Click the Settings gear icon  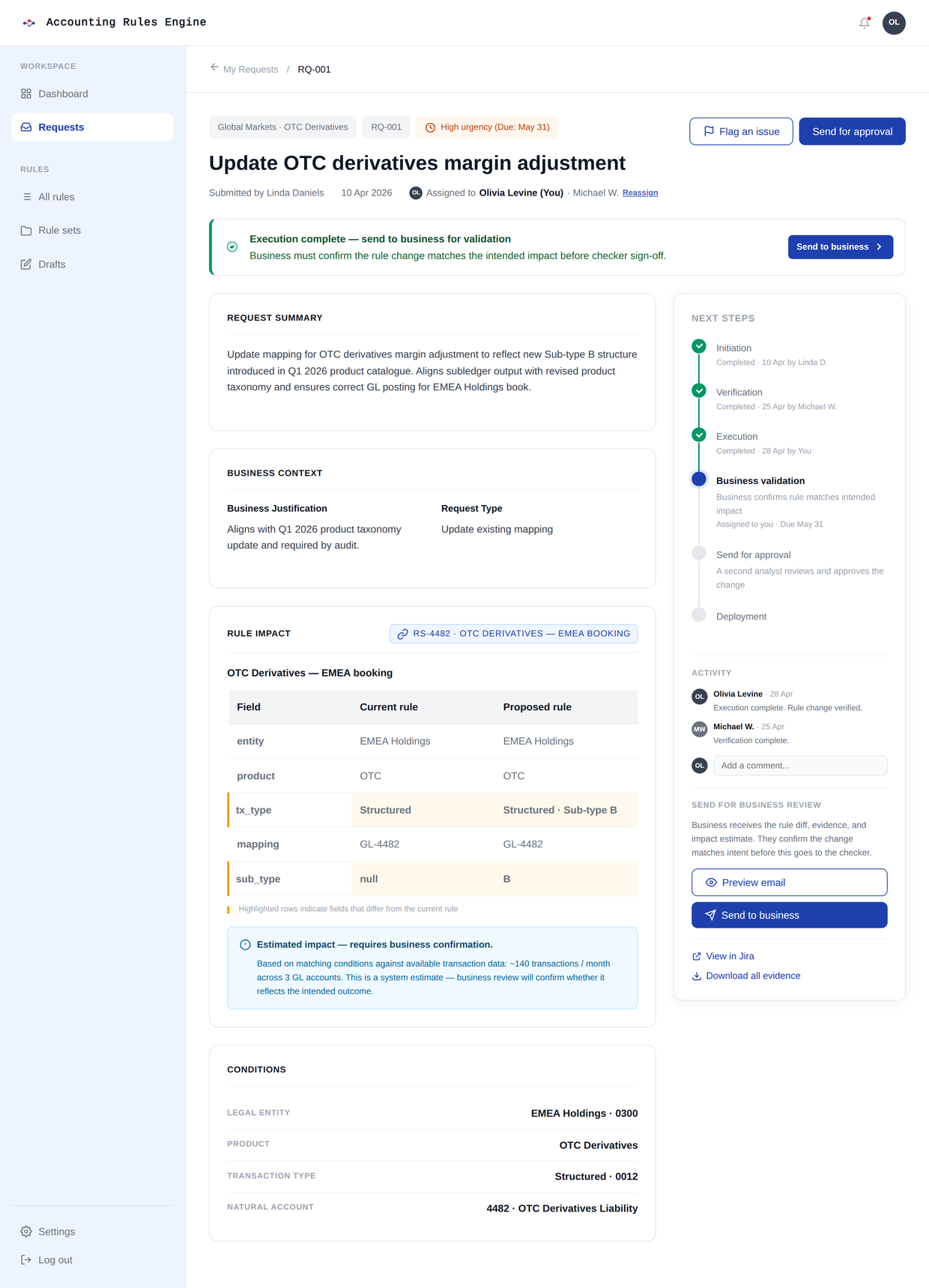26,1232
